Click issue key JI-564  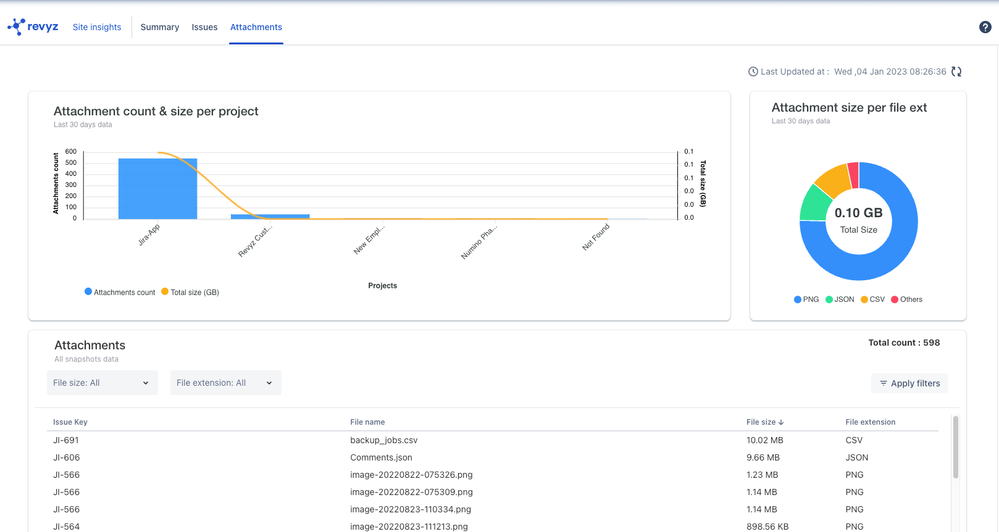click(x=66, y=526)
